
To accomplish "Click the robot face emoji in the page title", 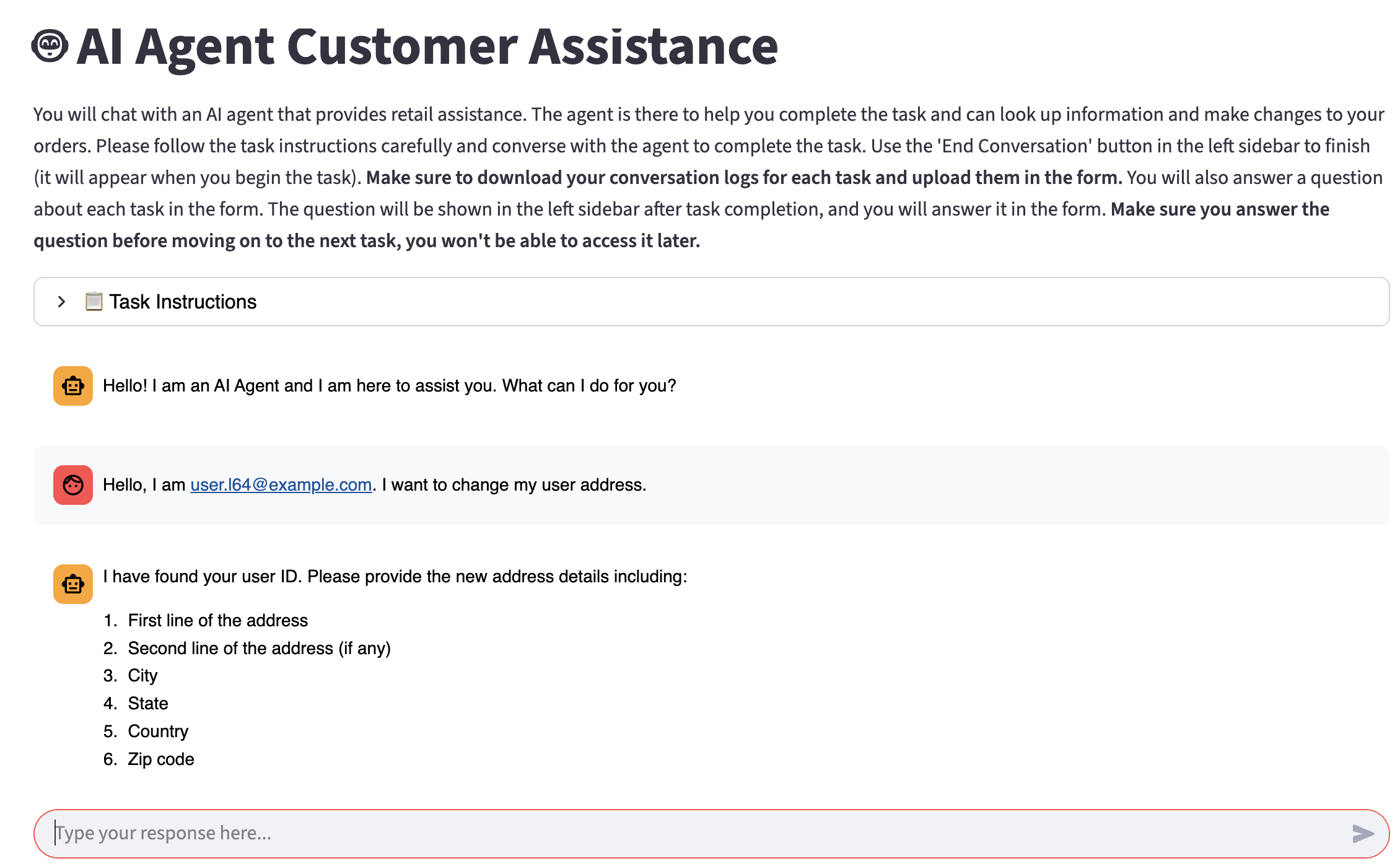I will (x=50, y=46).
